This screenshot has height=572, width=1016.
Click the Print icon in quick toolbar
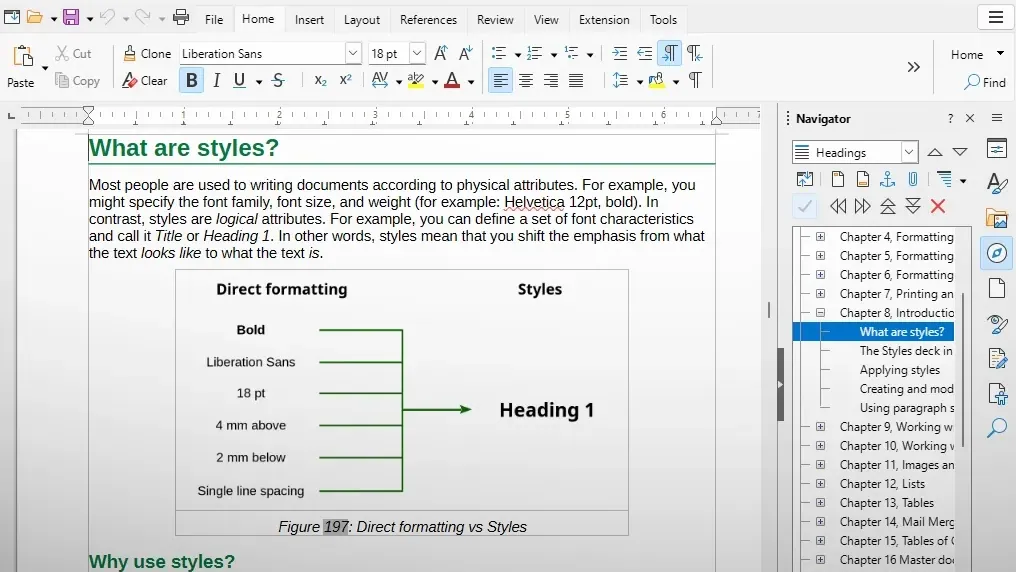(x=181, y=17)
